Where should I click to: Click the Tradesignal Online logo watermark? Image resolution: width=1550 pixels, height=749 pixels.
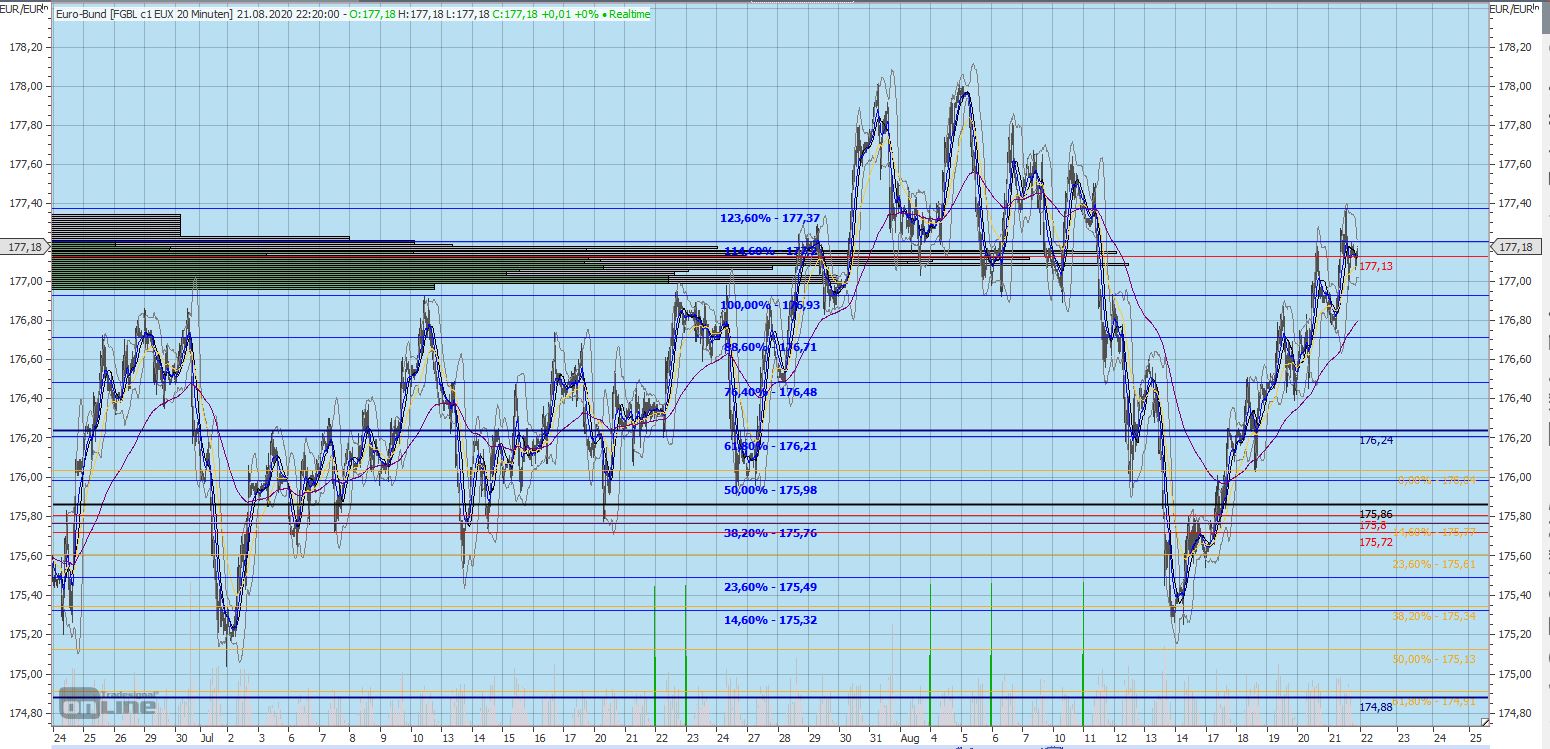pos(108,704)
